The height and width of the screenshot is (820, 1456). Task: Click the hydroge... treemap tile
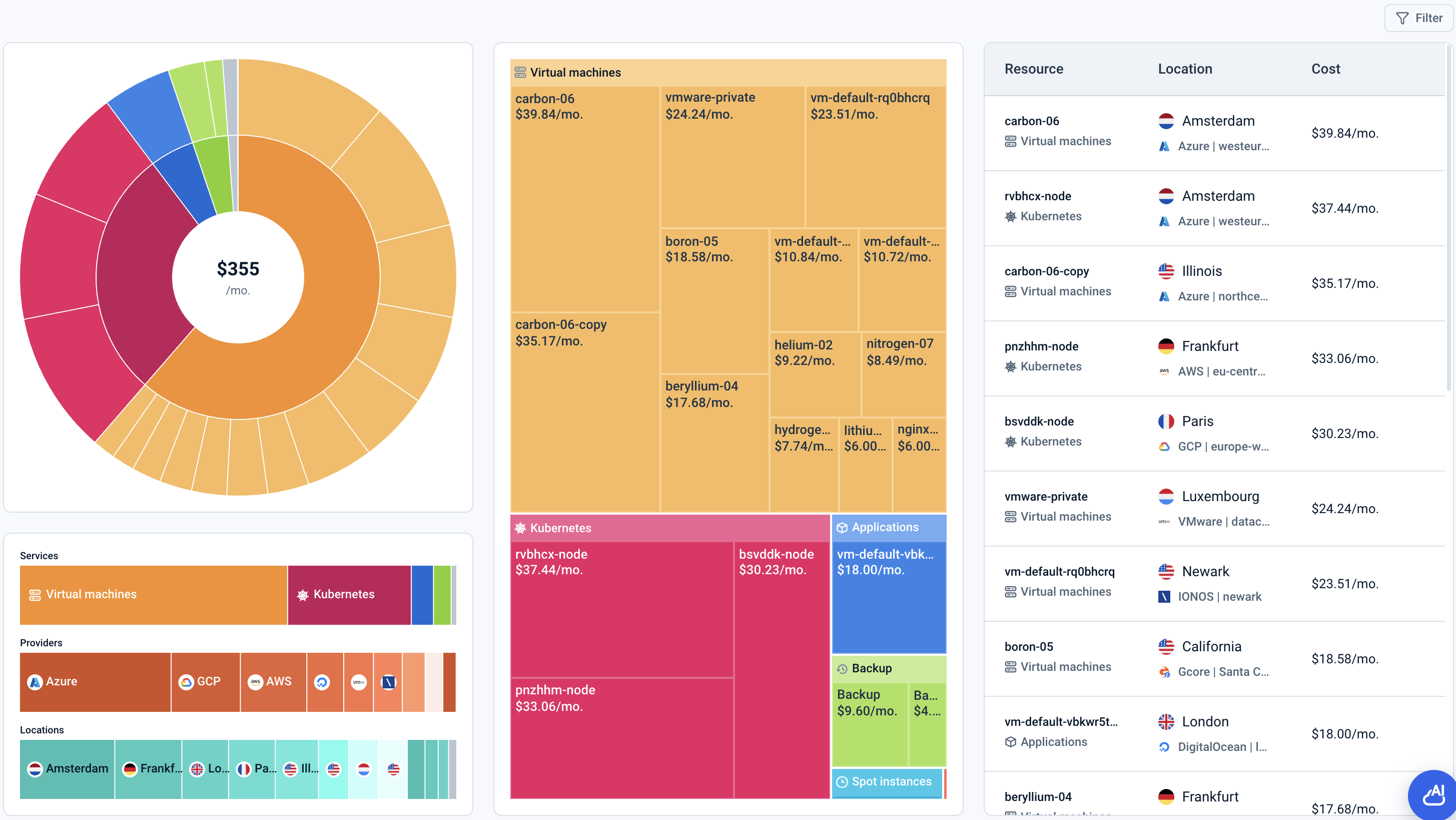click(804, 465)
